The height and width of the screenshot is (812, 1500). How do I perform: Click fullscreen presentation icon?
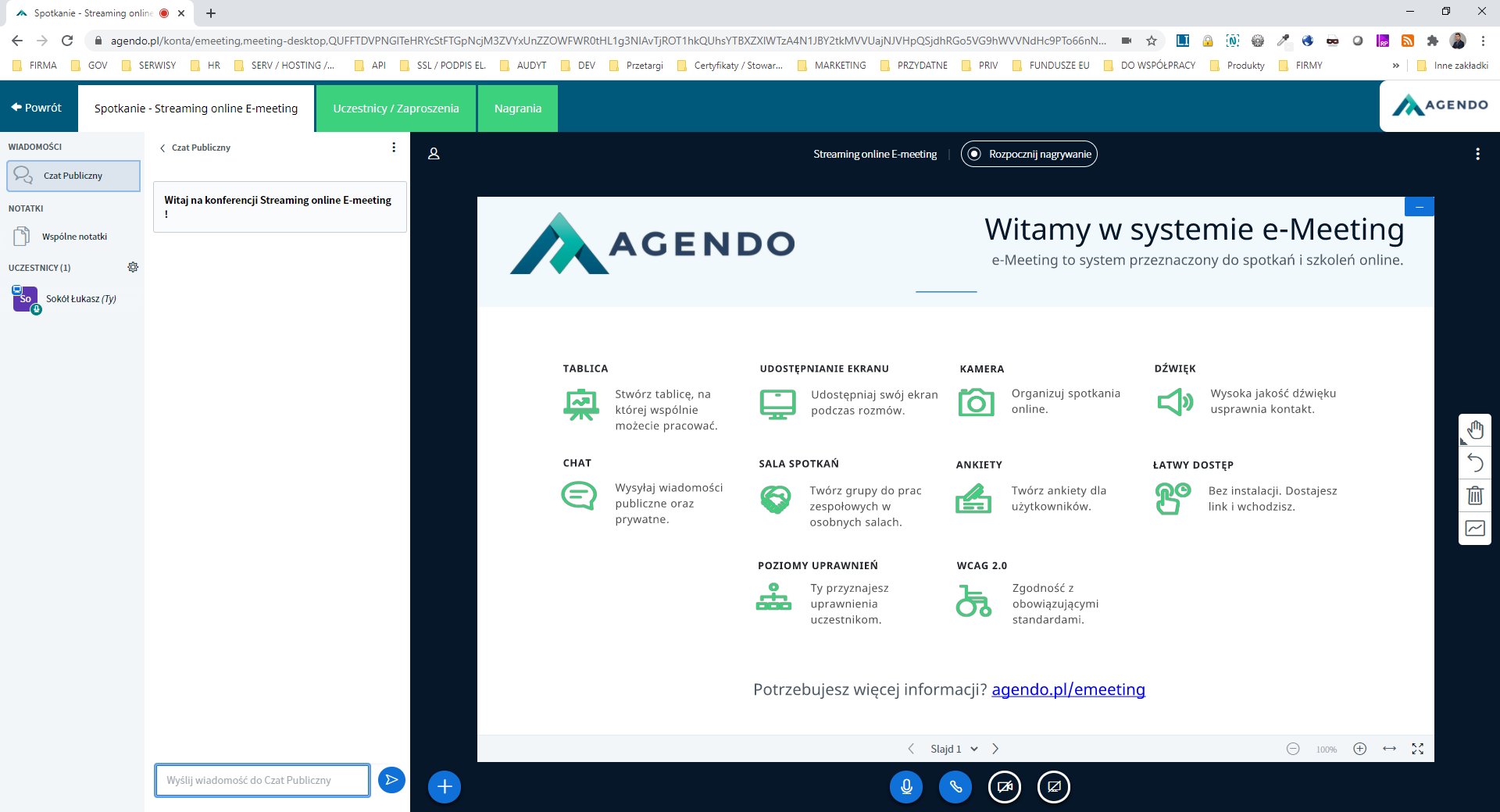tap(1417, 749)
